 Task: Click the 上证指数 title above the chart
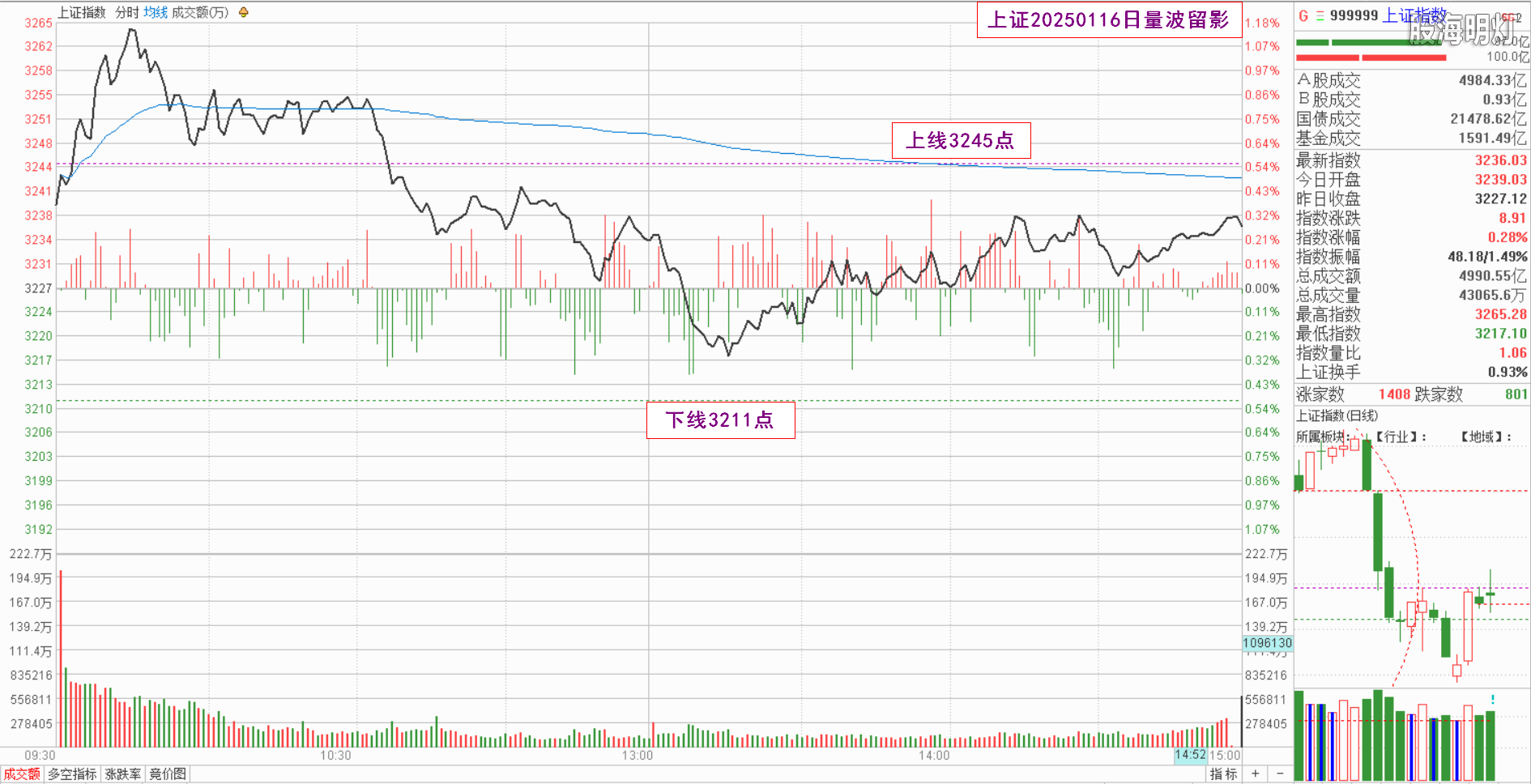pos(82,12)
